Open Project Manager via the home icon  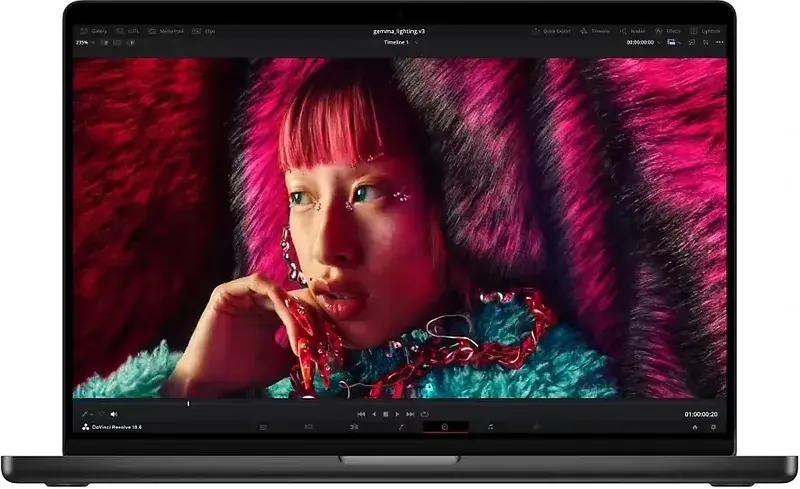[695, 427]
